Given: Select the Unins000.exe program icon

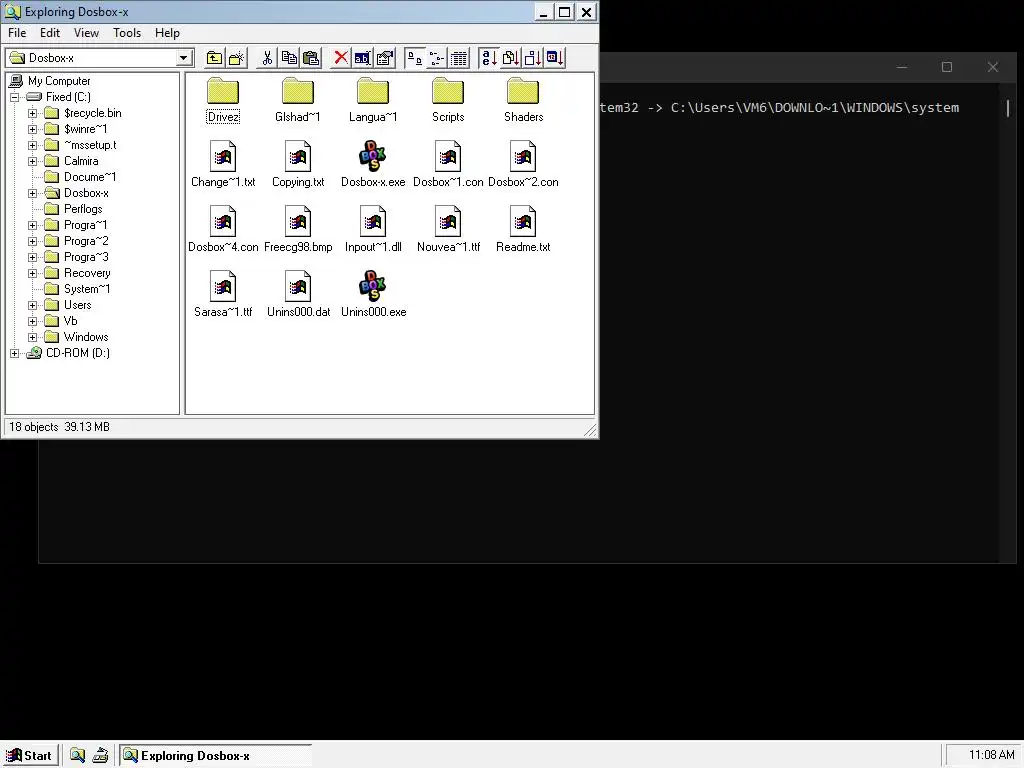Looking at the screenshot, I should click(x=373, y=295).
